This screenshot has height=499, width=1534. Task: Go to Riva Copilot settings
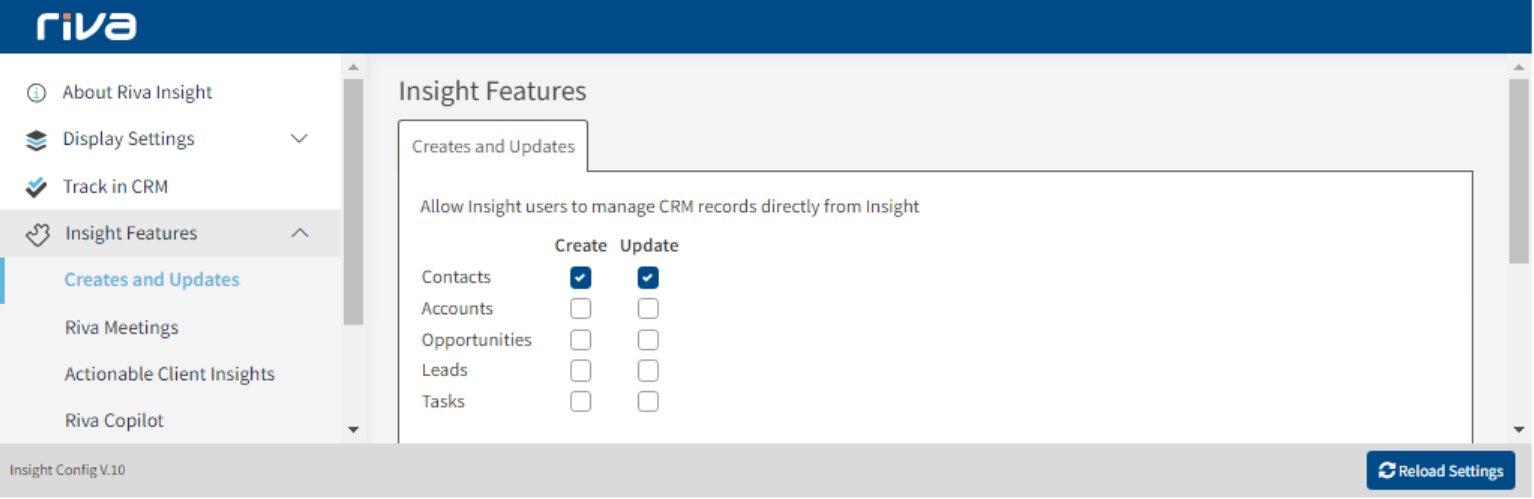point(114,421)
